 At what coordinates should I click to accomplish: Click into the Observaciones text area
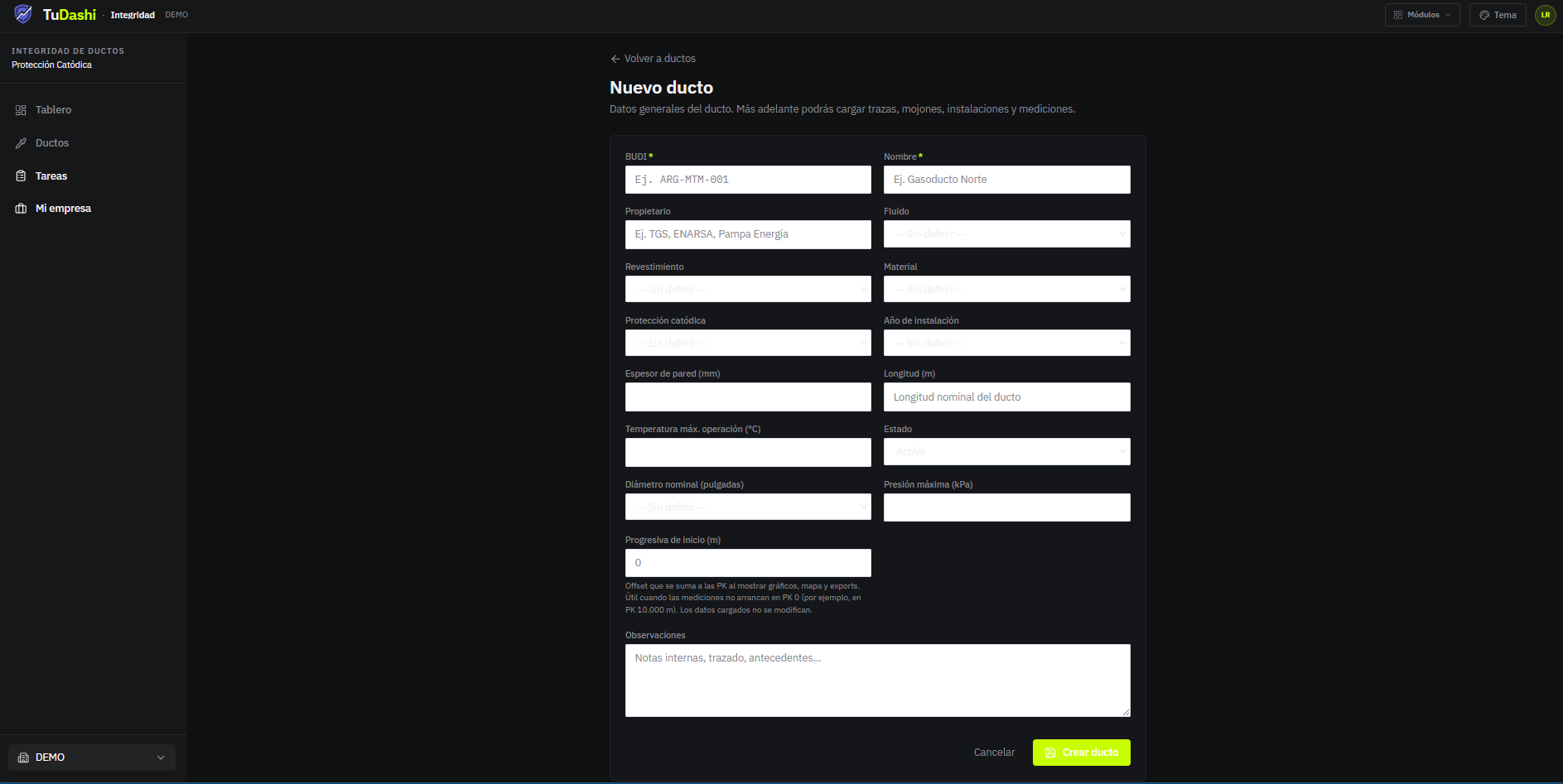(877, 681)
